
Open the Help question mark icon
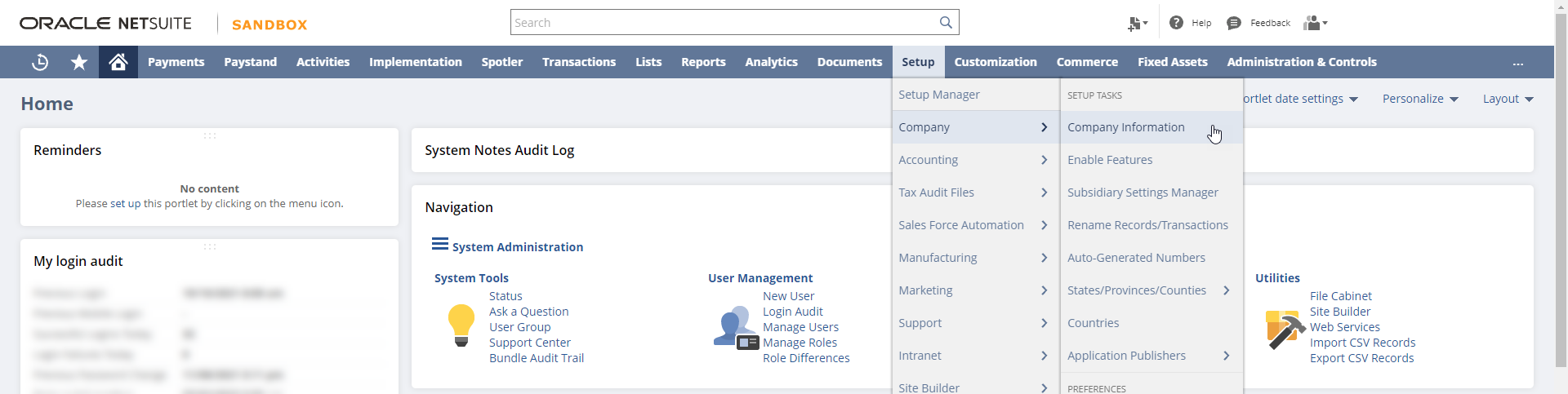[x=1176, y=23]
